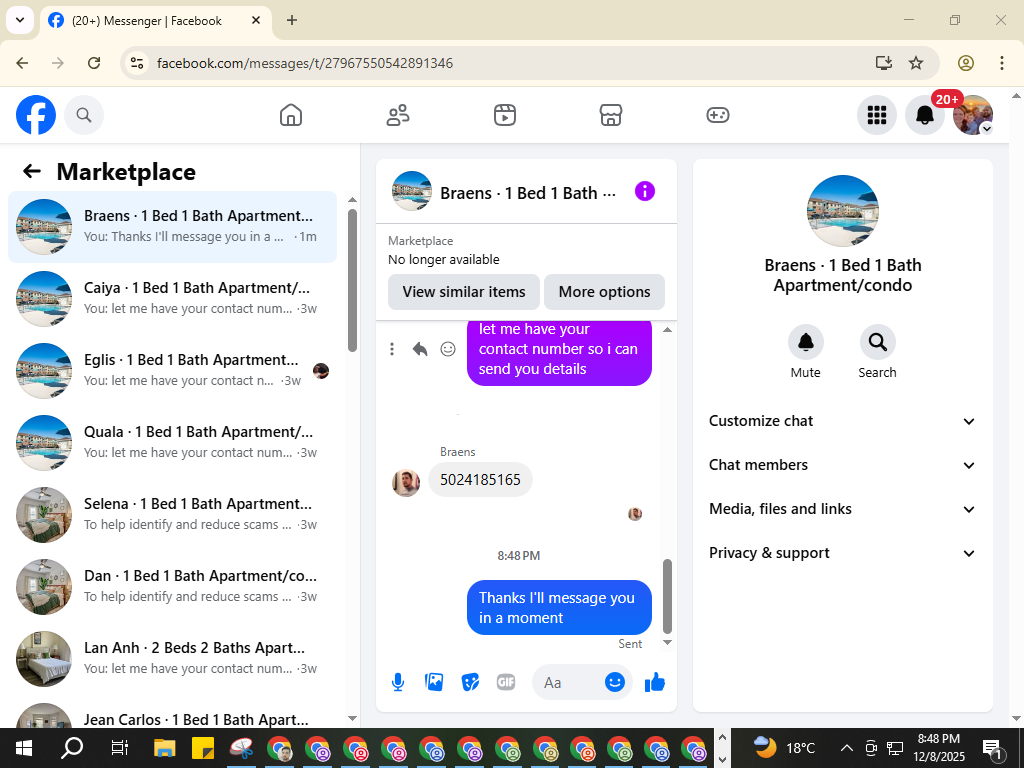The width and height of the screenshot is (1024, 768).
Task: Go to the Home feed icon
Action: point(291,115)
